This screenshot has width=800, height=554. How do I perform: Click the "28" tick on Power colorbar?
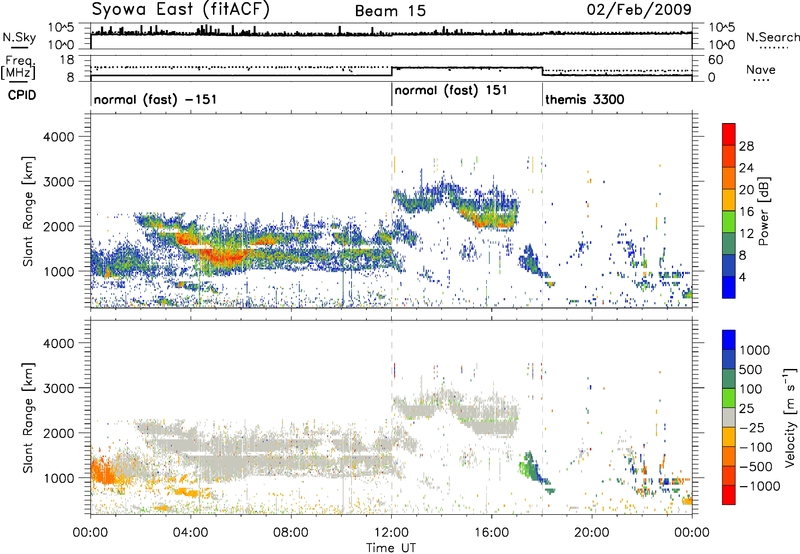746,146
